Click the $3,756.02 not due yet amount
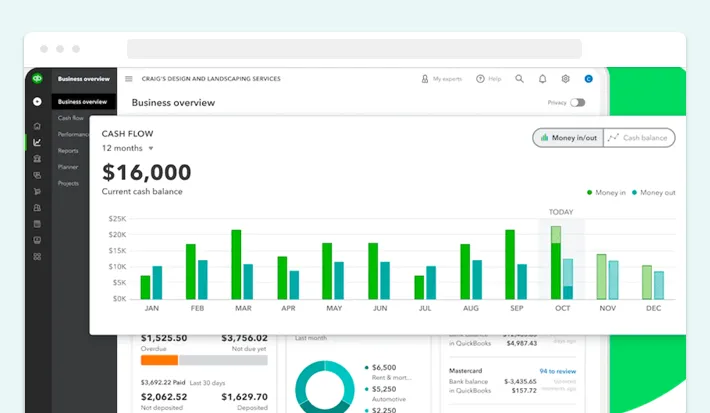710x413 pixels. tap(245, 338)
